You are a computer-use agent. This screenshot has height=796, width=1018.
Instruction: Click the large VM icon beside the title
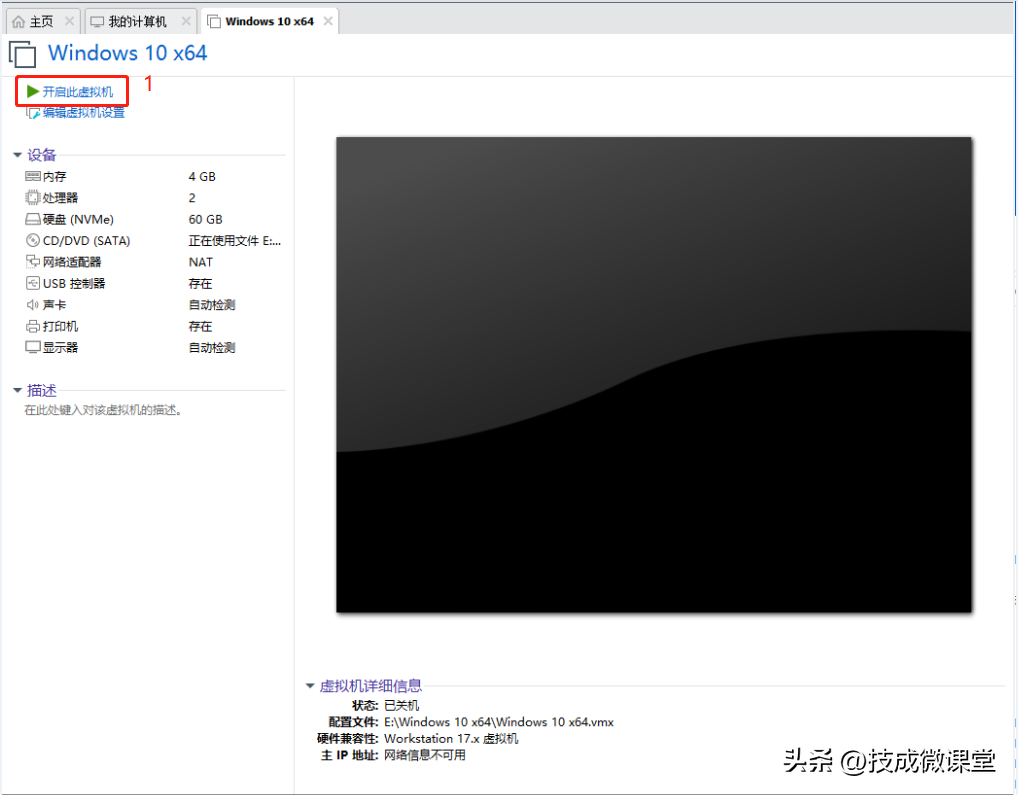tap(23, 54)
